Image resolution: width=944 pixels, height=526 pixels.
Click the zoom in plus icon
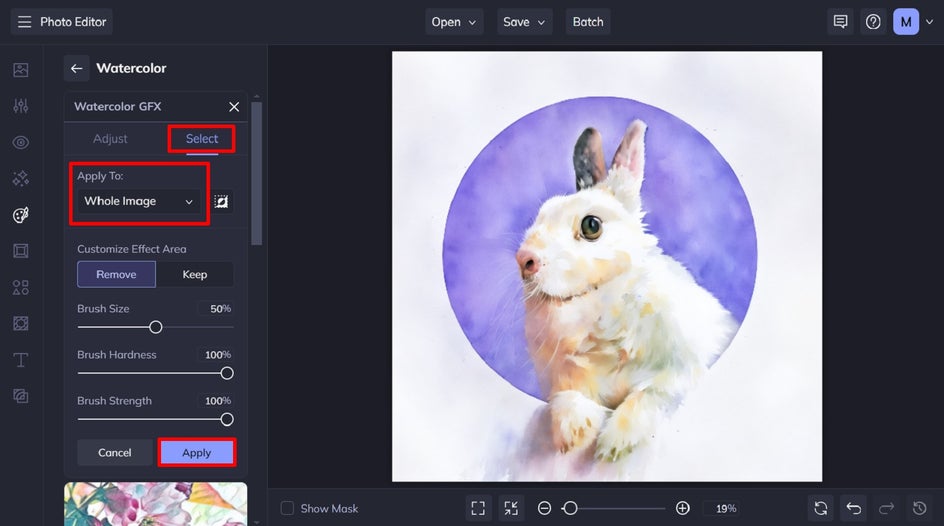682,508
